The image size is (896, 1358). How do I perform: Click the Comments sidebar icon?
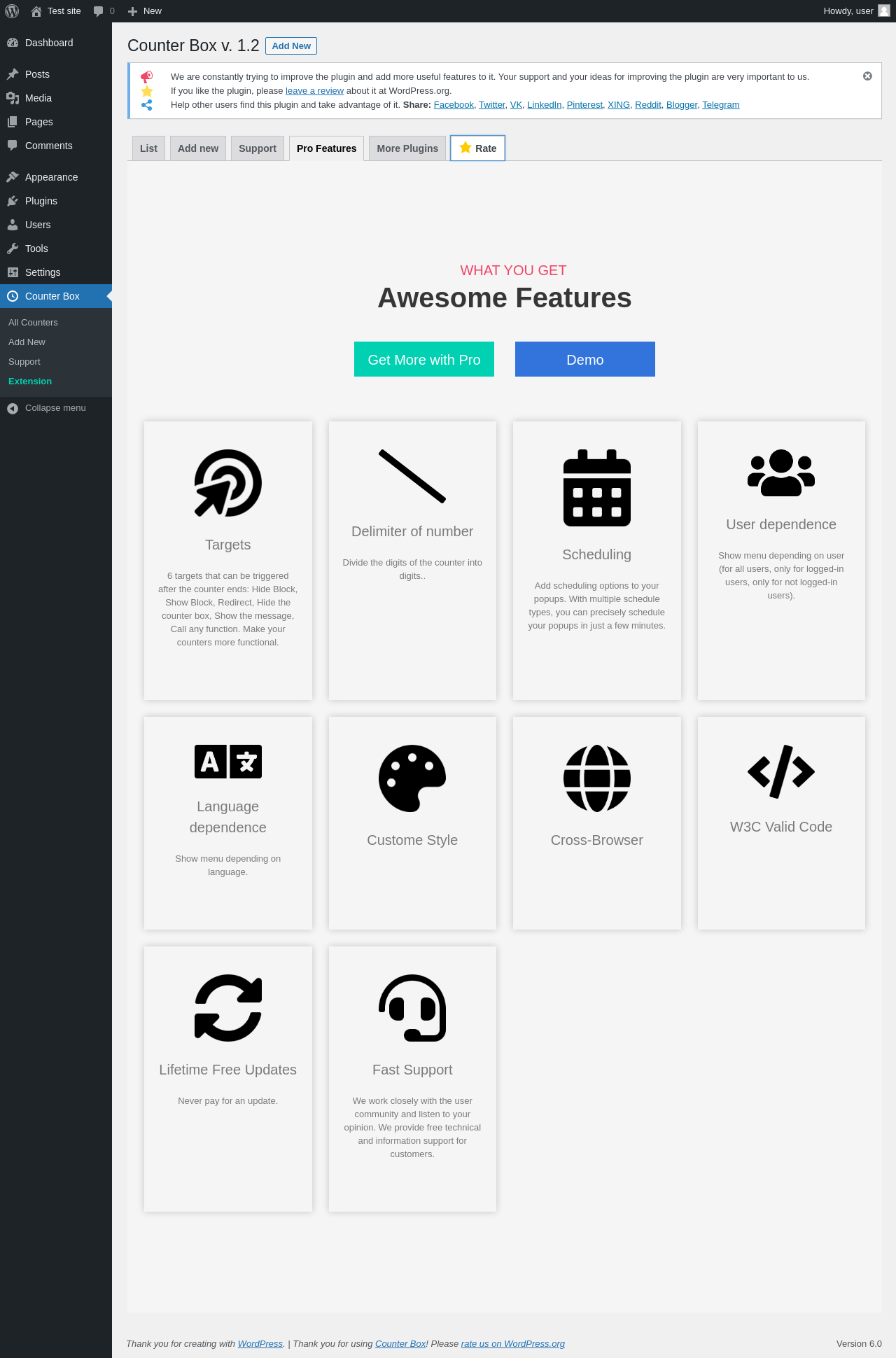[13, 146]
